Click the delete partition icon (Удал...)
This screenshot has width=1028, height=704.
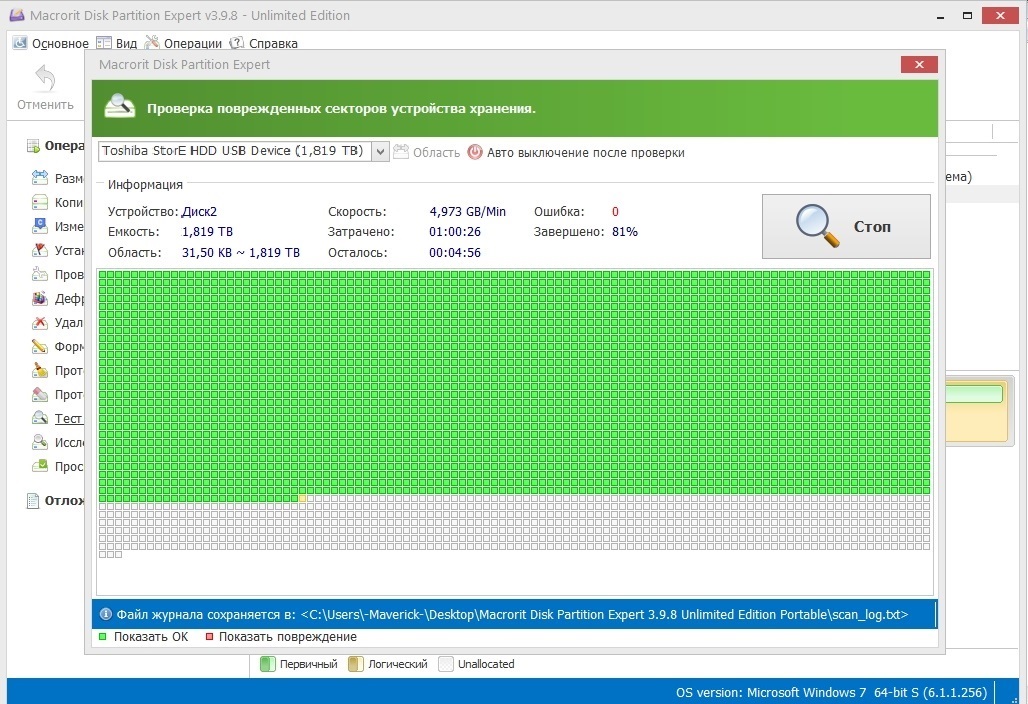[x=40, y=322]
